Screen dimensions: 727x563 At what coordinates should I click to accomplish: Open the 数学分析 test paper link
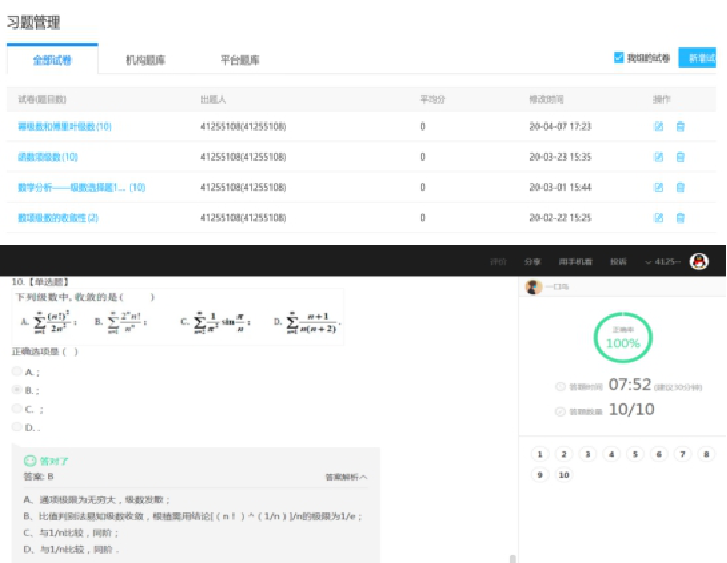click(x=81, y=187)
